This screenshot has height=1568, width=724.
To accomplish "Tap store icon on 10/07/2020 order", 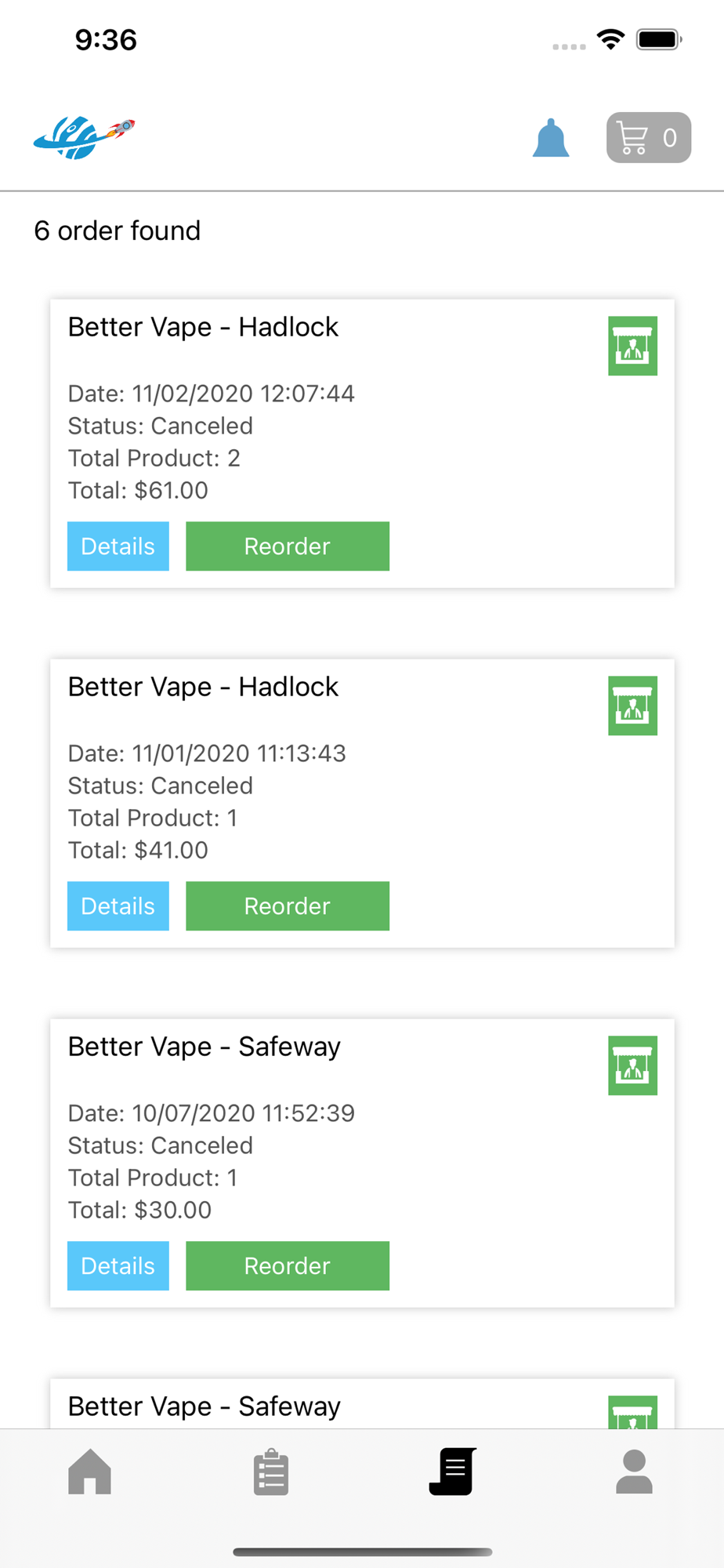I will pos(632,1065).
